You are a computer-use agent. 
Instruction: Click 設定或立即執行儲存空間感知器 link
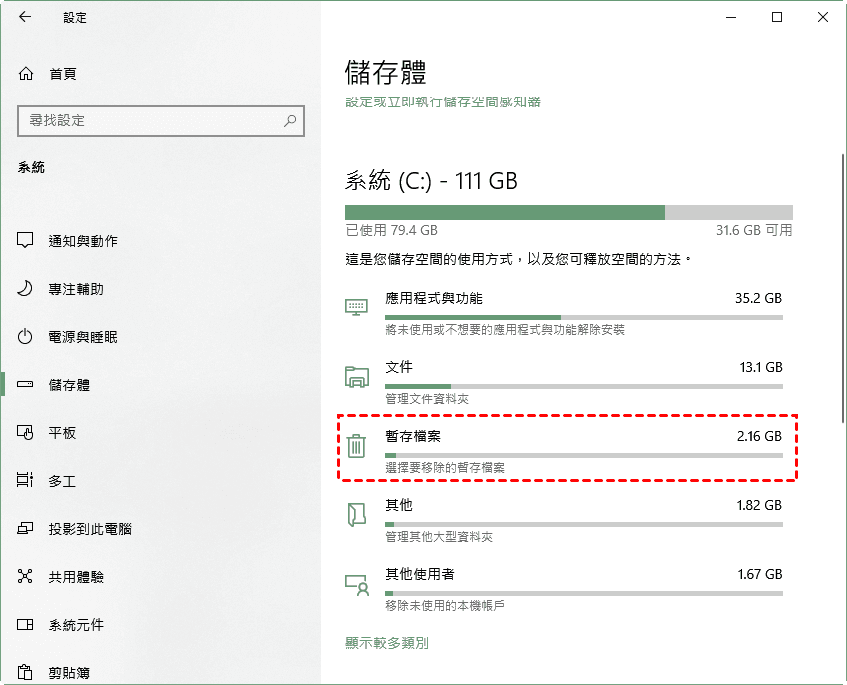[443, 102]
